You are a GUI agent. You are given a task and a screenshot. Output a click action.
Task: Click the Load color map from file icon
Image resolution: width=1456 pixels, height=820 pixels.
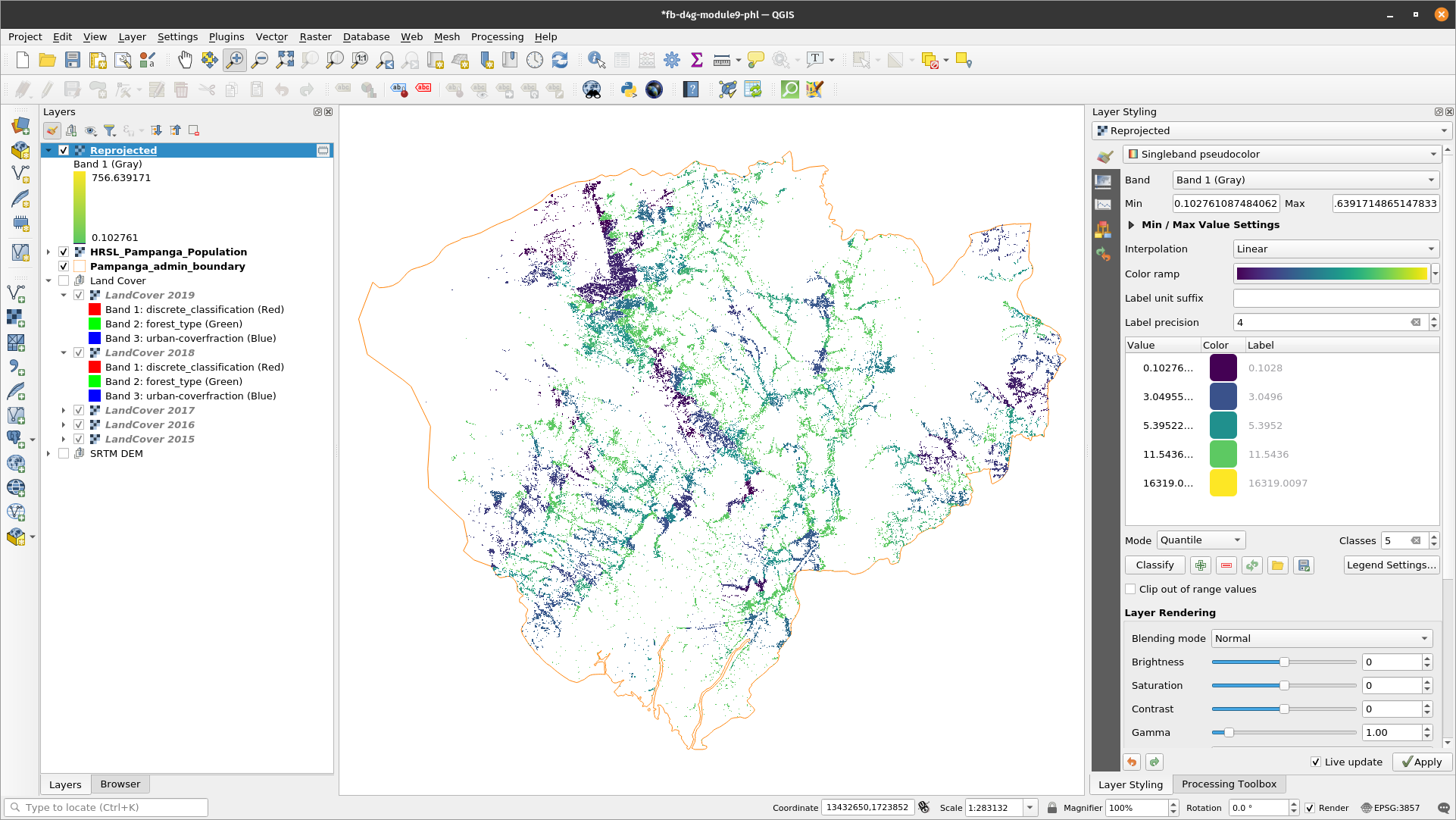(1278, 565)
